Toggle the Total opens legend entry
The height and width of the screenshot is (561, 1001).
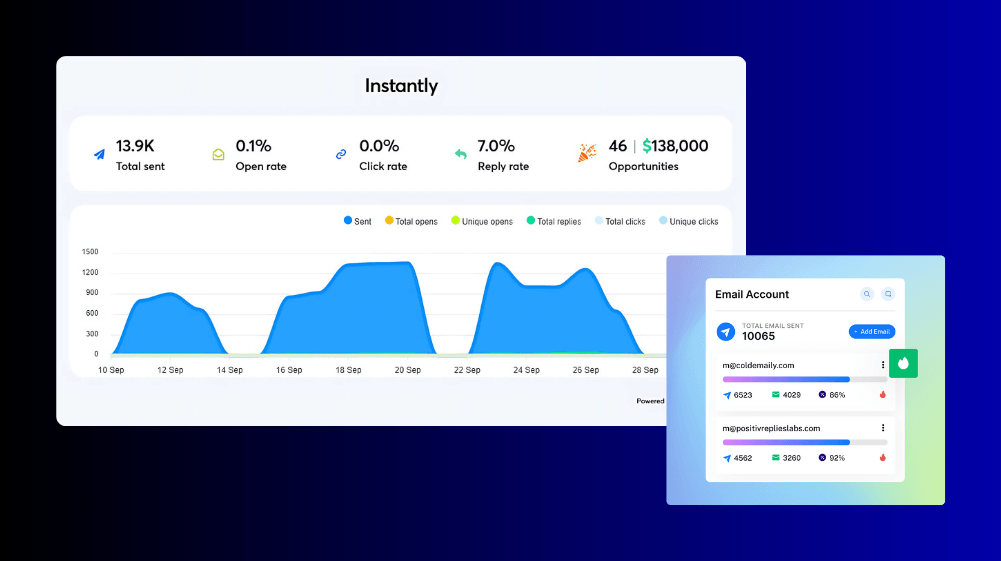point(411,221)
